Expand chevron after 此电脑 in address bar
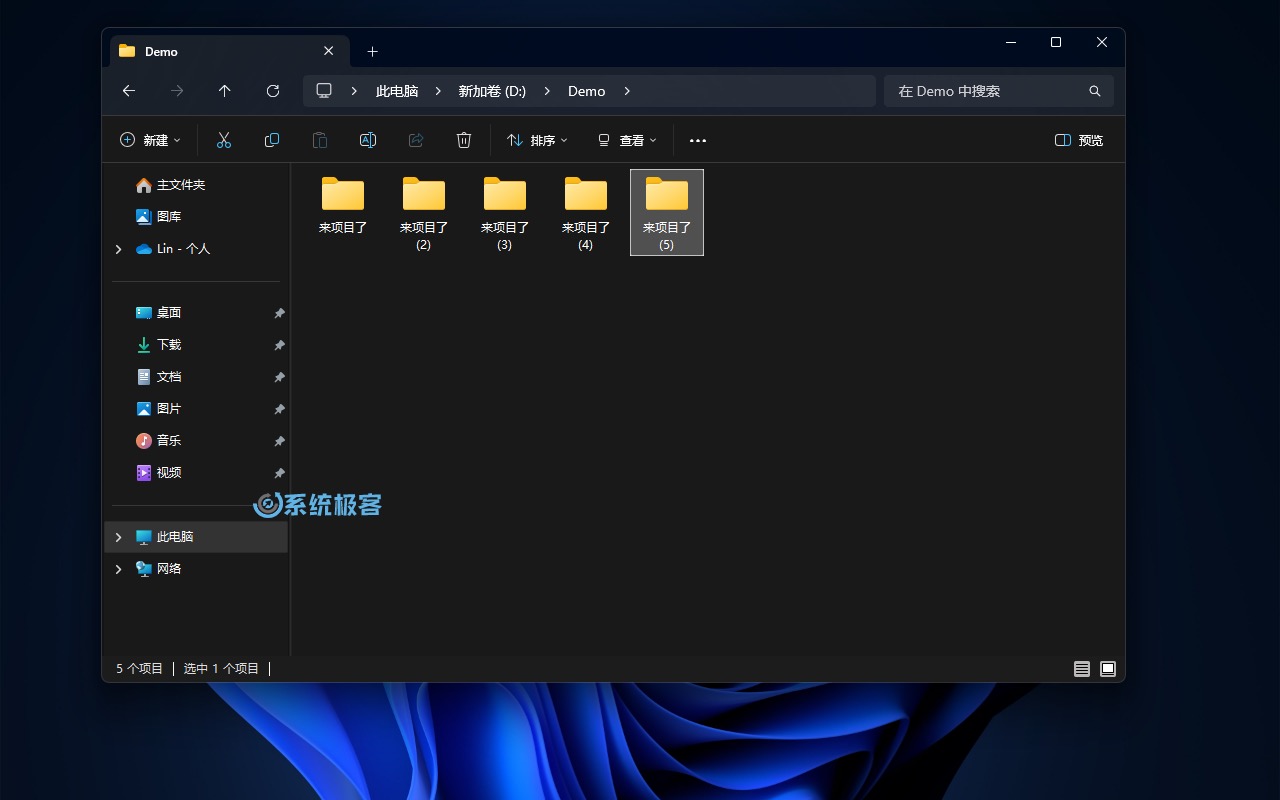This screenshot has width=1280, height=800. pos(438,91)
